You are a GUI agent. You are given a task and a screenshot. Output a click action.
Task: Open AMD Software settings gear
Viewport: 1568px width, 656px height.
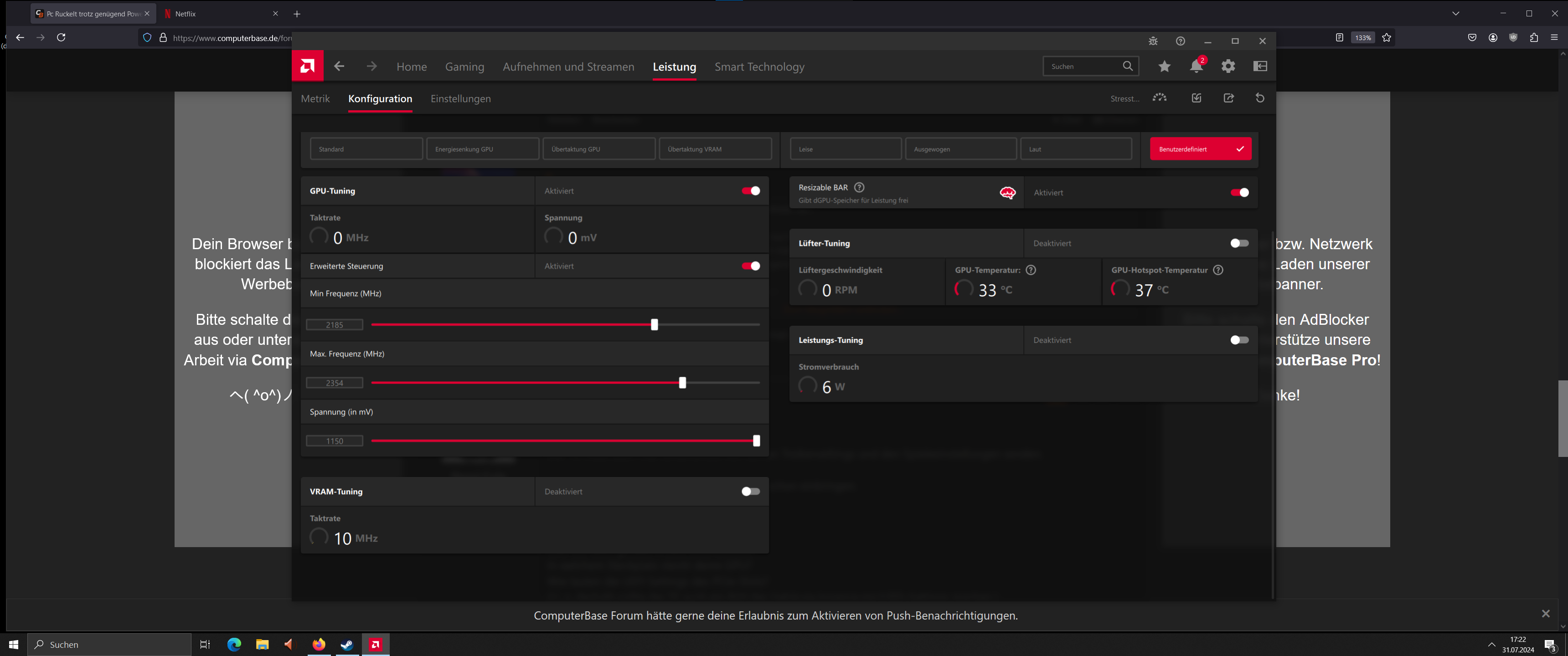coord(1228,66)
